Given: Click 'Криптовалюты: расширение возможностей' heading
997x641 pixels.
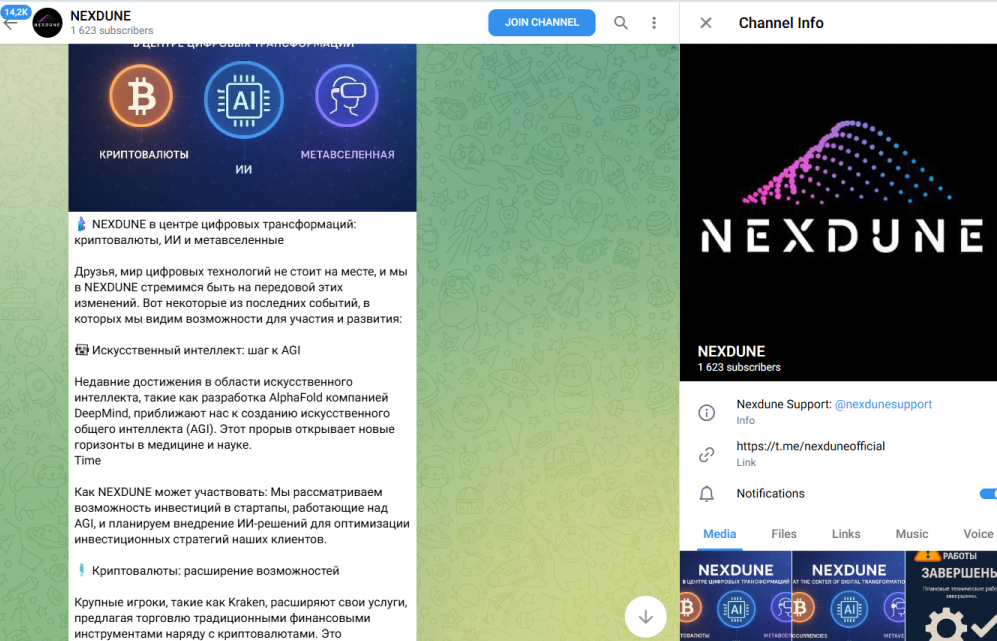Looking at the screenshot, I should tap(216, 570).
